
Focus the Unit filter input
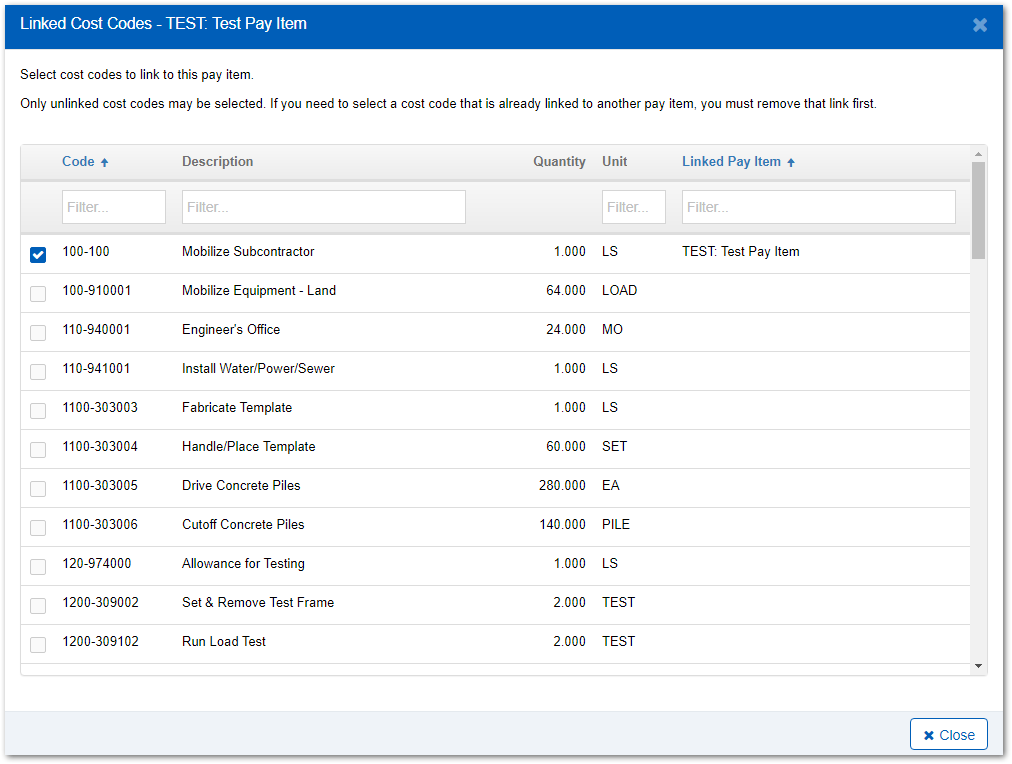pos(633,207)
